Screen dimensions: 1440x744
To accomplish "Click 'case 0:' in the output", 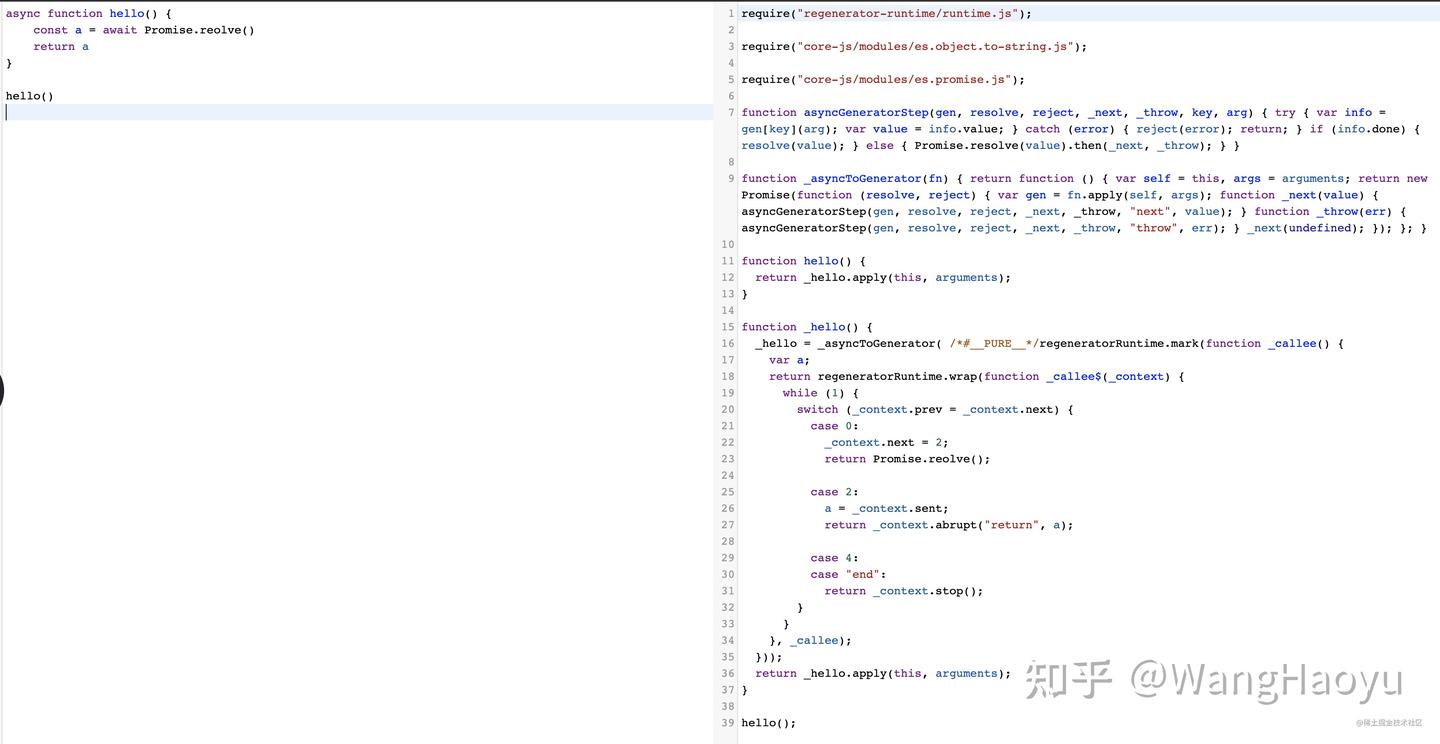I will (835, 426).
